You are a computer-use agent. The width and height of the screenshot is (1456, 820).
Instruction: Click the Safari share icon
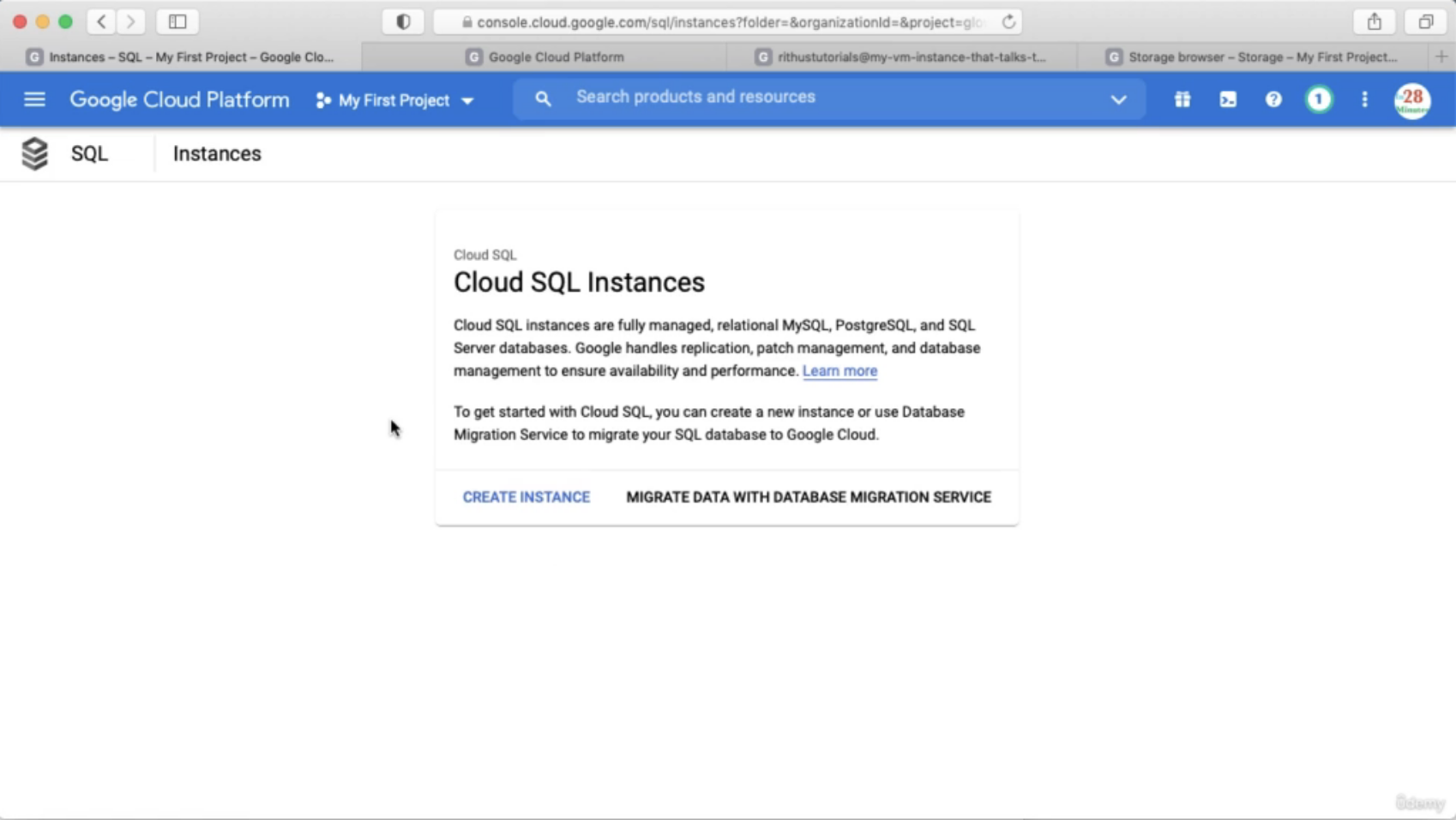tap(1375, 21)
